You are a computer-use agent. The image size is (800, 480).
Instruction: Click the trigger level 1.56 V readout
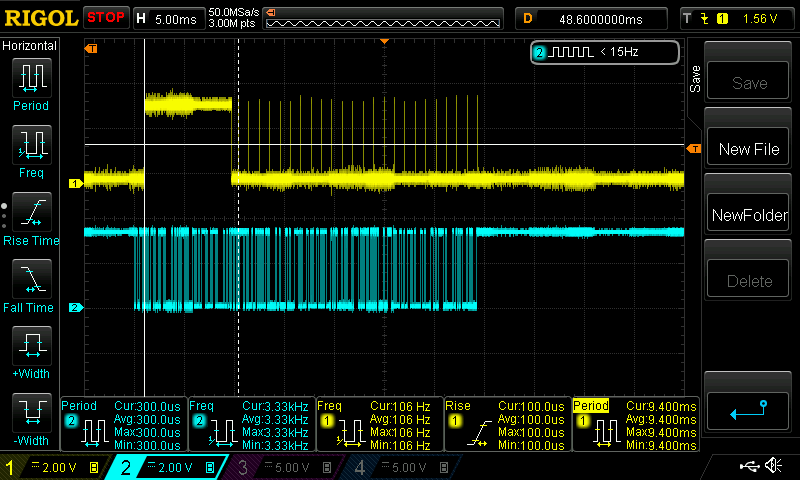[x=760, y=19]
